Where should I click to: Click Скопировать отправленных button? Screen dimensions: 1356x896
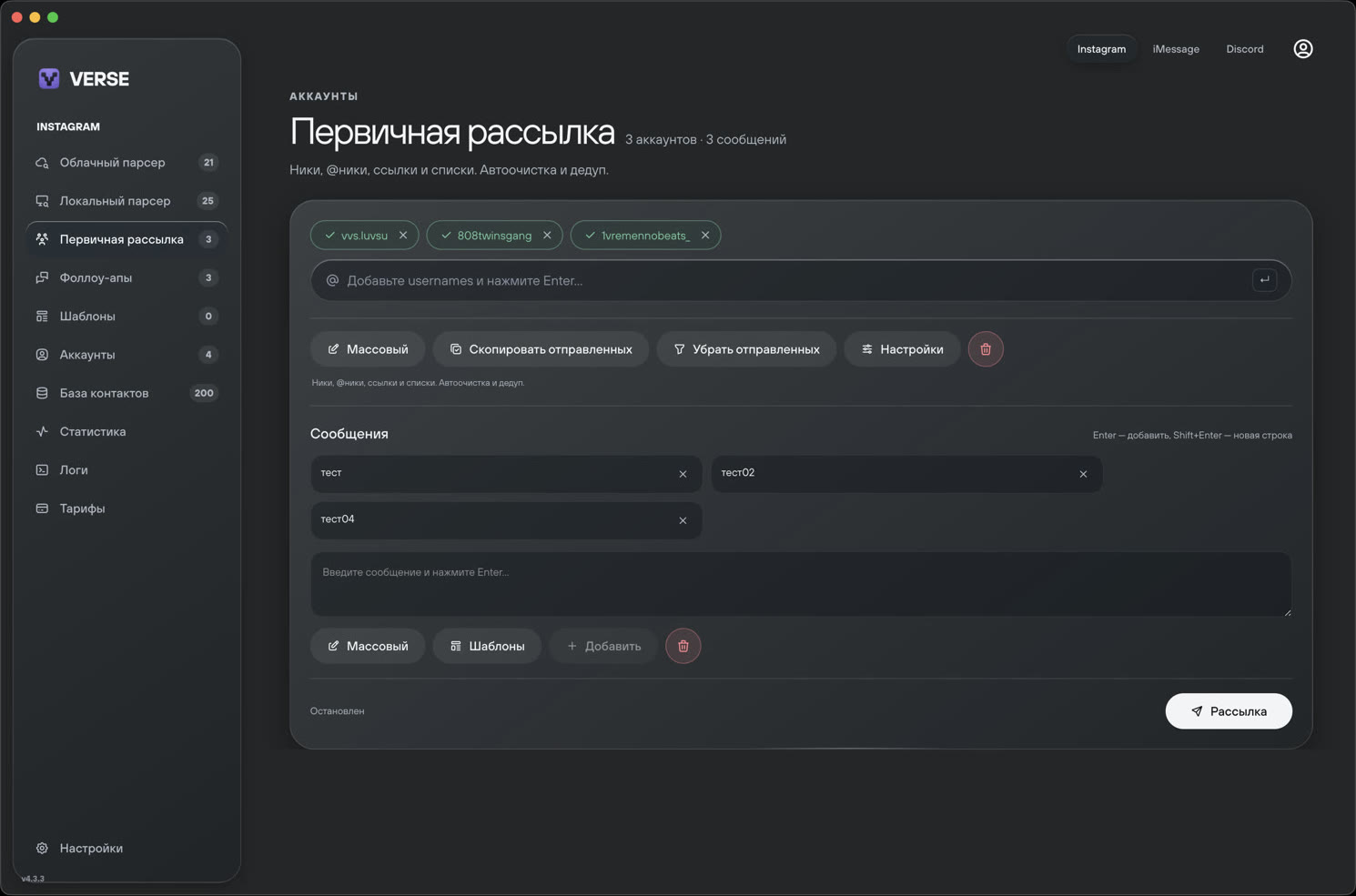[x=541, y=349]
